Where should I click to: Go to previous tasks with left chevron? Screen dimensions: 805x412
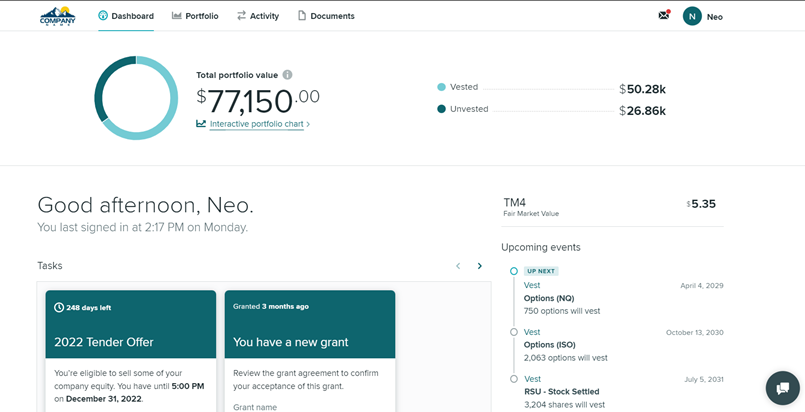(458, 266)
